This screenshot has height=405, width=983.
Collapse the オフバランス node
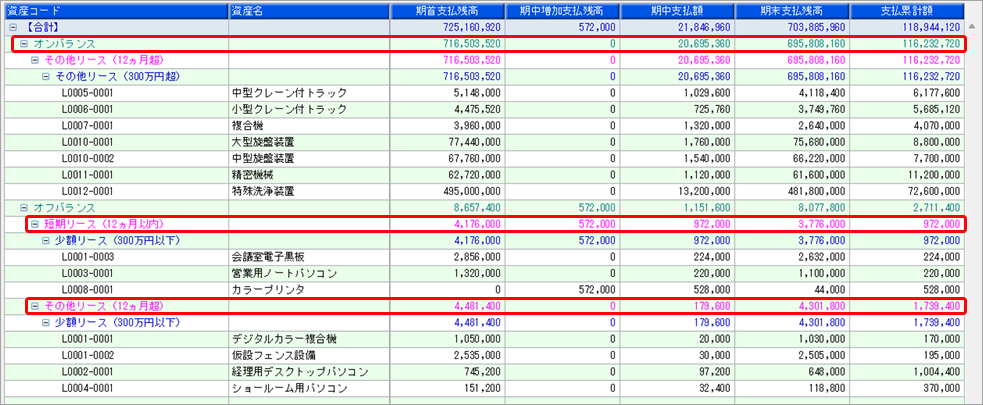pos(24,208)
